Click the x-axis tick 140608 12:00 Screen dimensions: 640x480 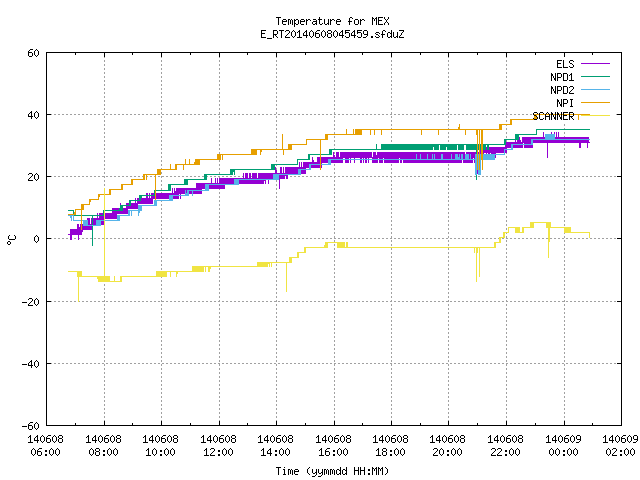(218, 446)
